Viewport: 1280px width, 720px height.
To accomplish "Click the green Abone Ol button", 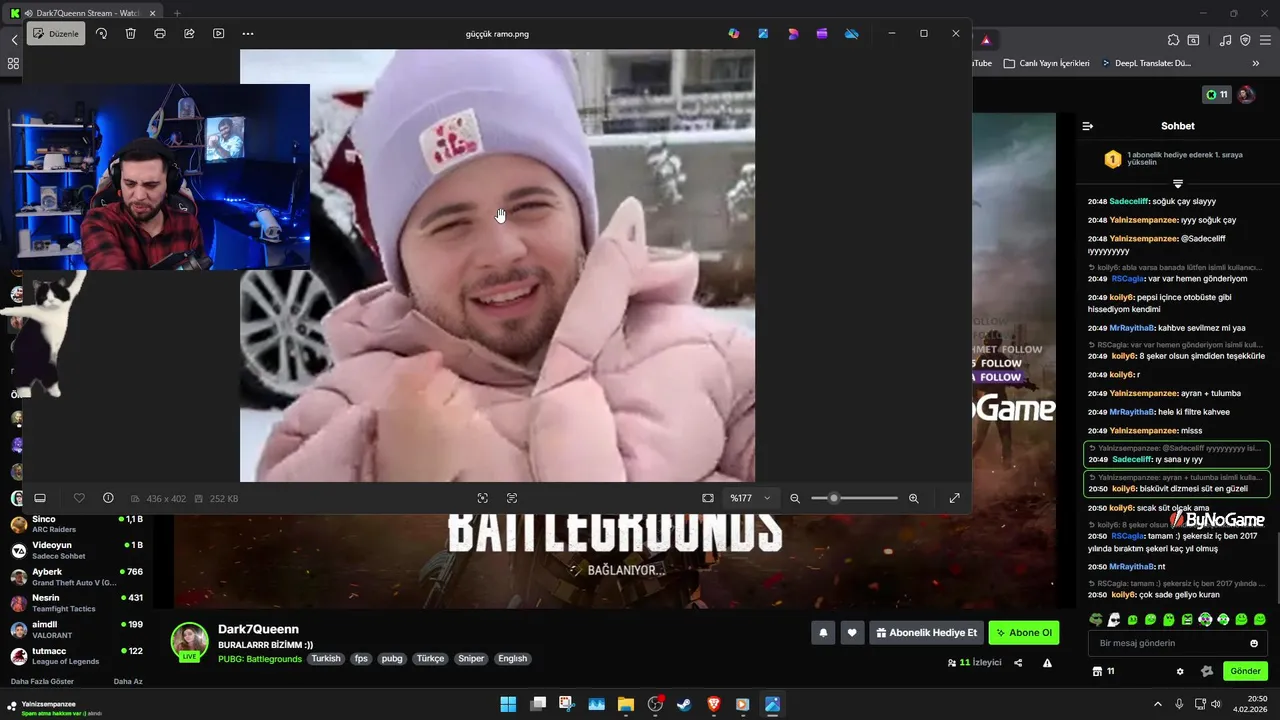I will pos(1024,633).
